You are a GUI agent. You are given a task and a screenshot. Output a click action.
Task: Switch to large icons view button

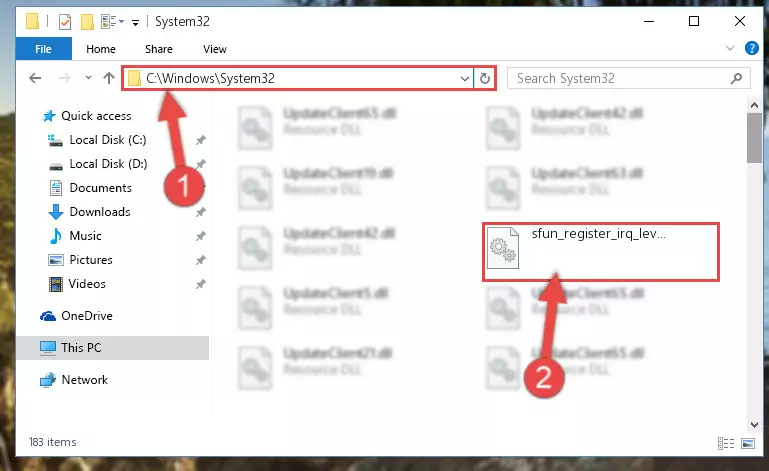click(x=748, y=444)
